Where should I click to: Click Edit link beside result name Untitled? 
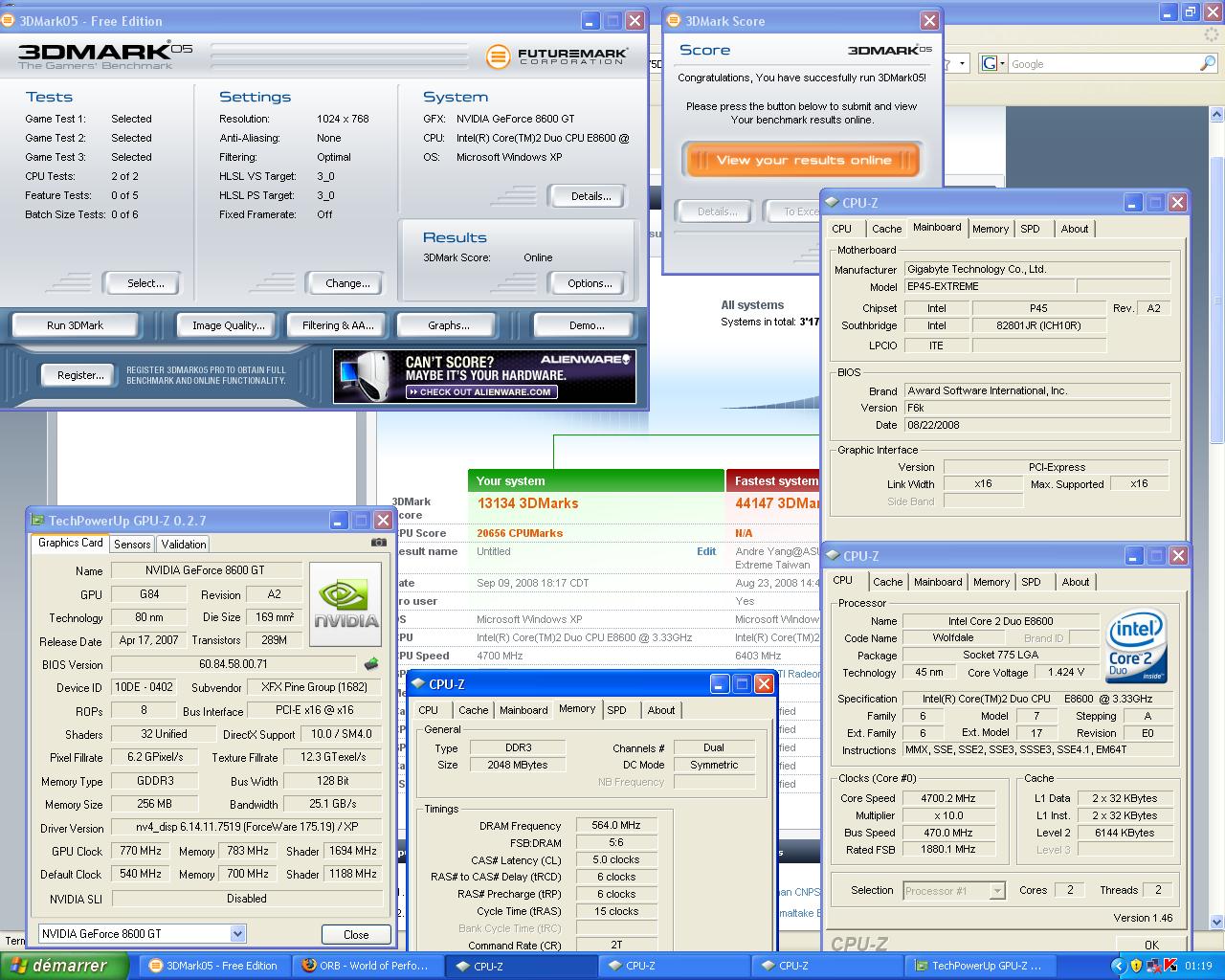click(706, 551)
